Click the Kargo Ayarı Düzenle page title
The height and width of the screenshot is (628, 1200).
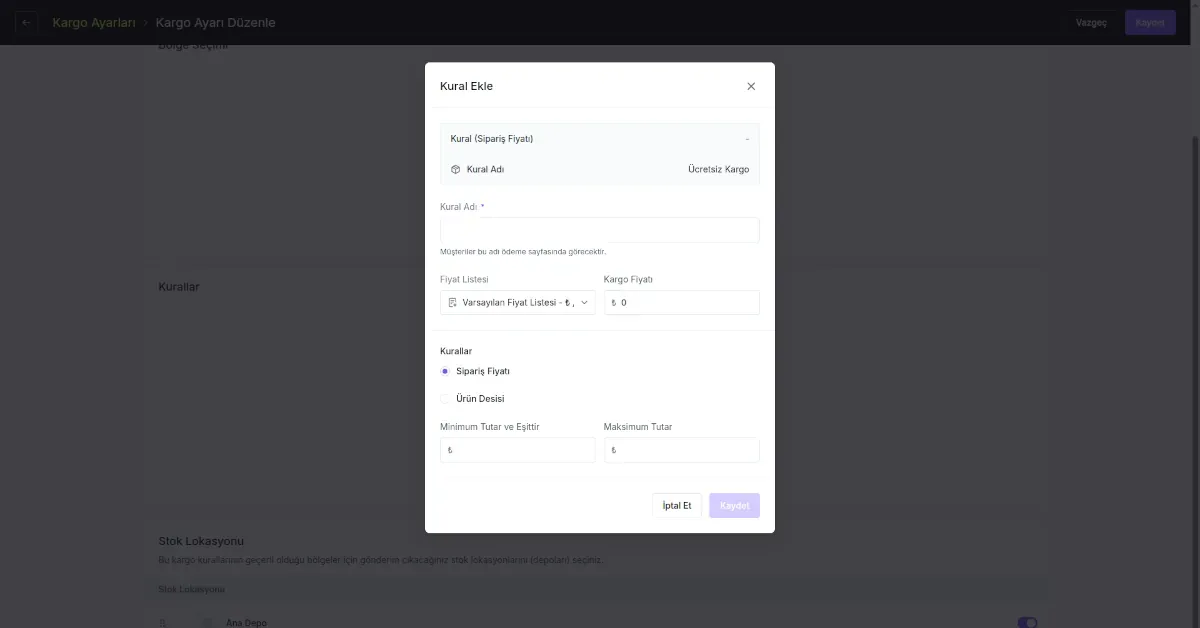pyautogui.click(x=215, y=22)
